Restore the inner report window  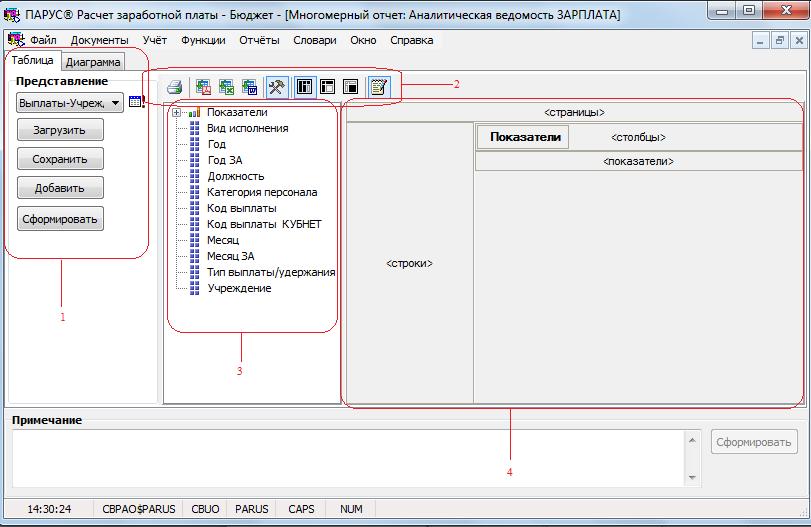(x=779, y=41)
